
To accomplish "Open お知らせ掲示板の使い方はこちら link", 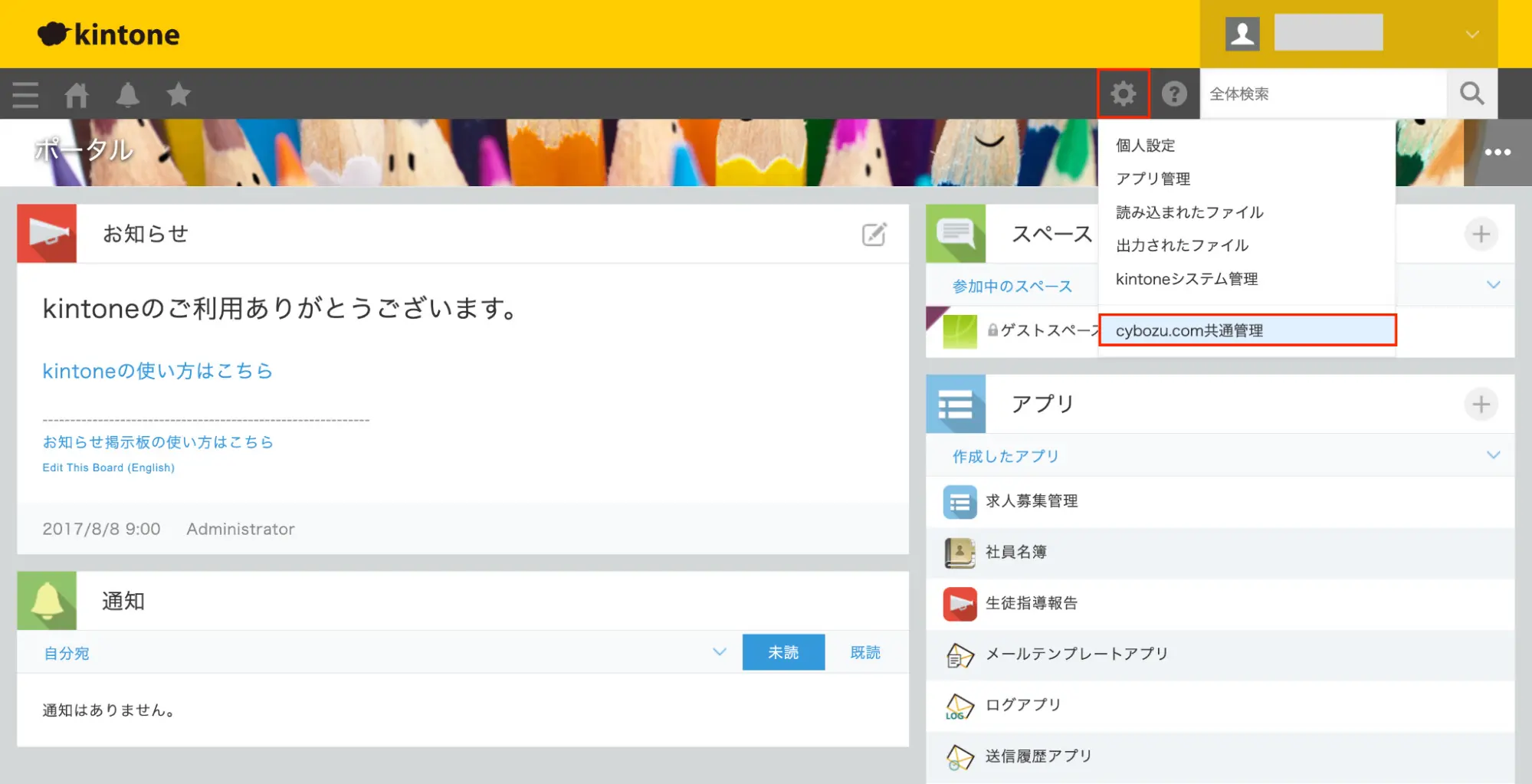I will point(158,442).
